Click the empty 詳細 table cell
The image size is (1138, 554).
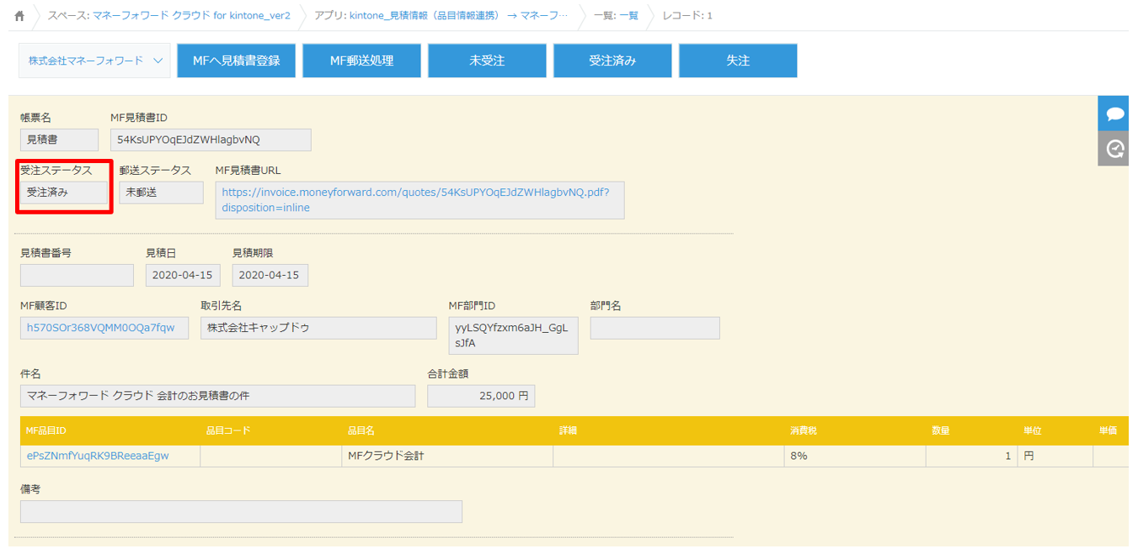668,455
